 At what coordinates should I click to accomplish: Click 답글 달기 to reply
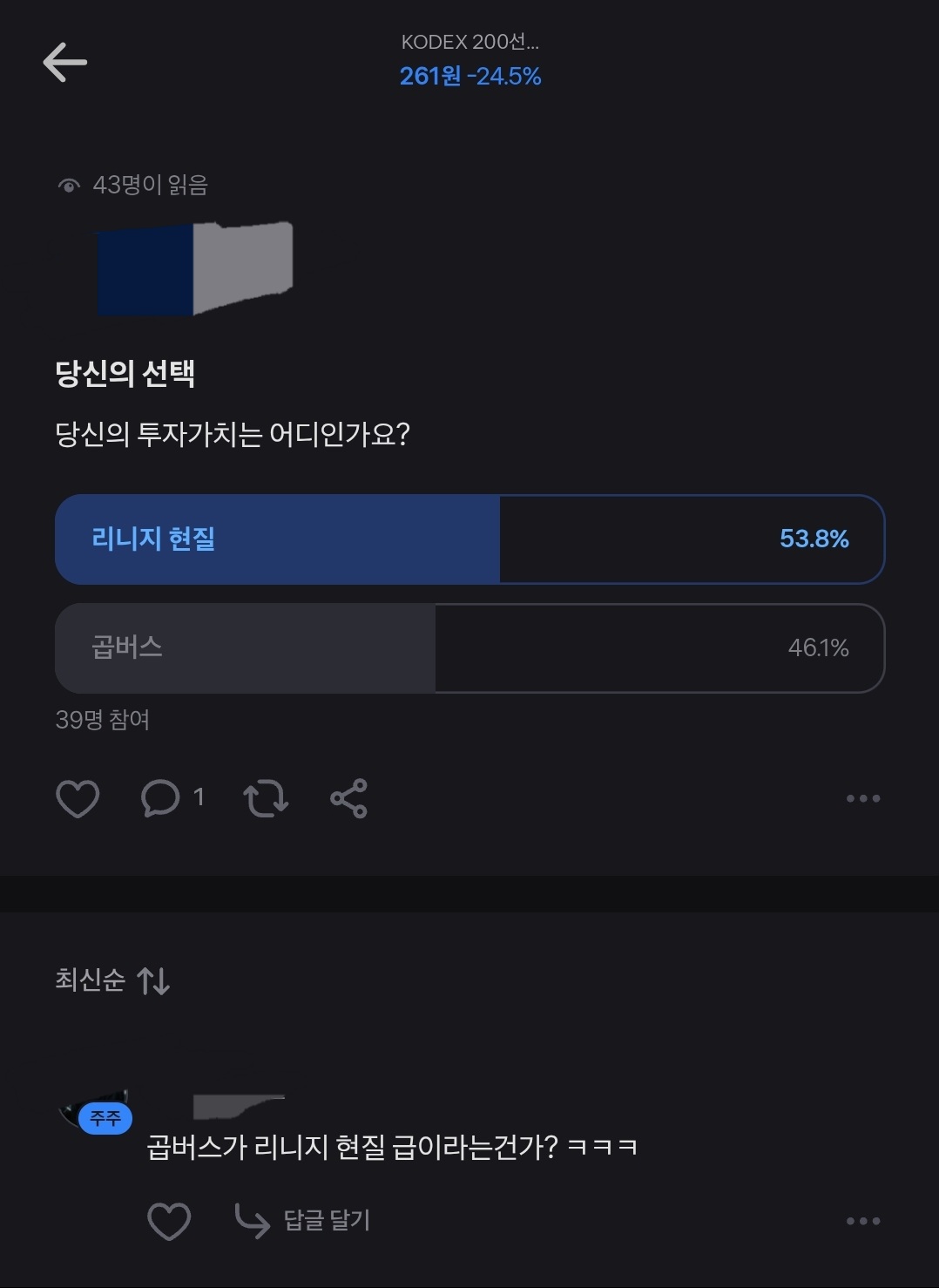tap(327, 1221)
